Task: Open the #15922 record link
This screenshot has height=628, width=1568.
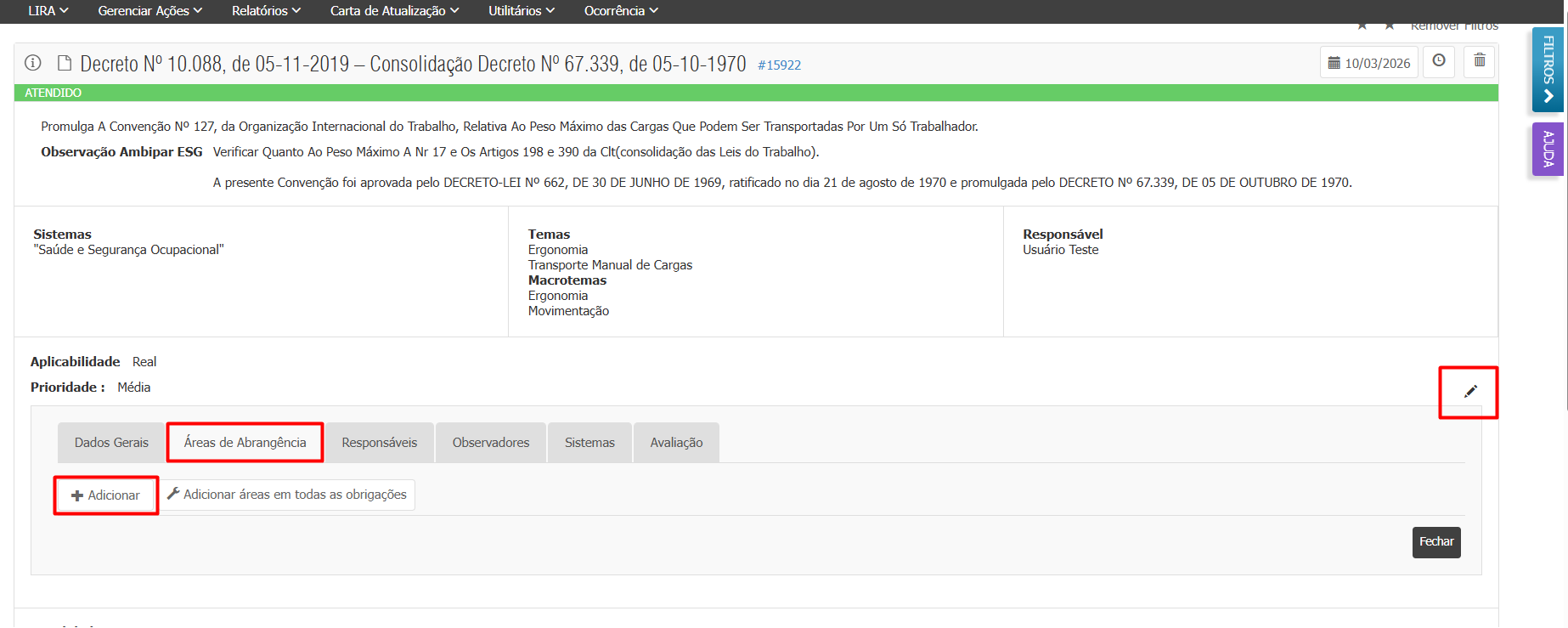Action: coord(779,65)
